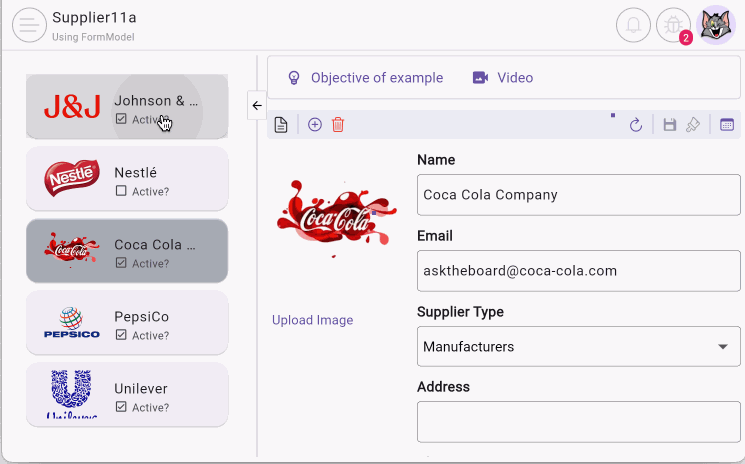The width and height of the screenshot is (745, 464).
Task: Toggle the Active checkbox for Unilever
Action: (121, 407)
